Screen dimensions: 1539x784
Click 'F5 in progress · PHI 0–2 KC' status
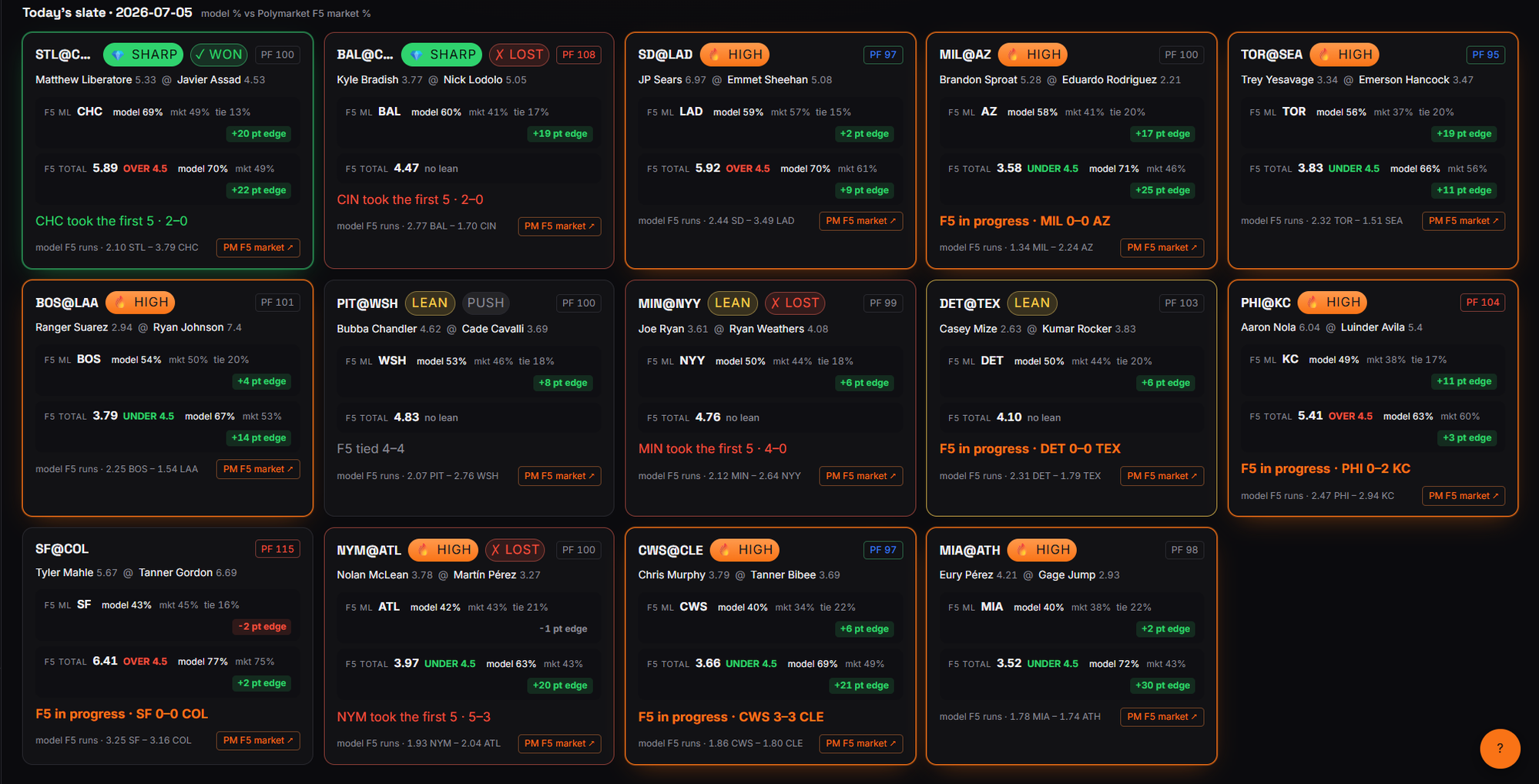1326,469
